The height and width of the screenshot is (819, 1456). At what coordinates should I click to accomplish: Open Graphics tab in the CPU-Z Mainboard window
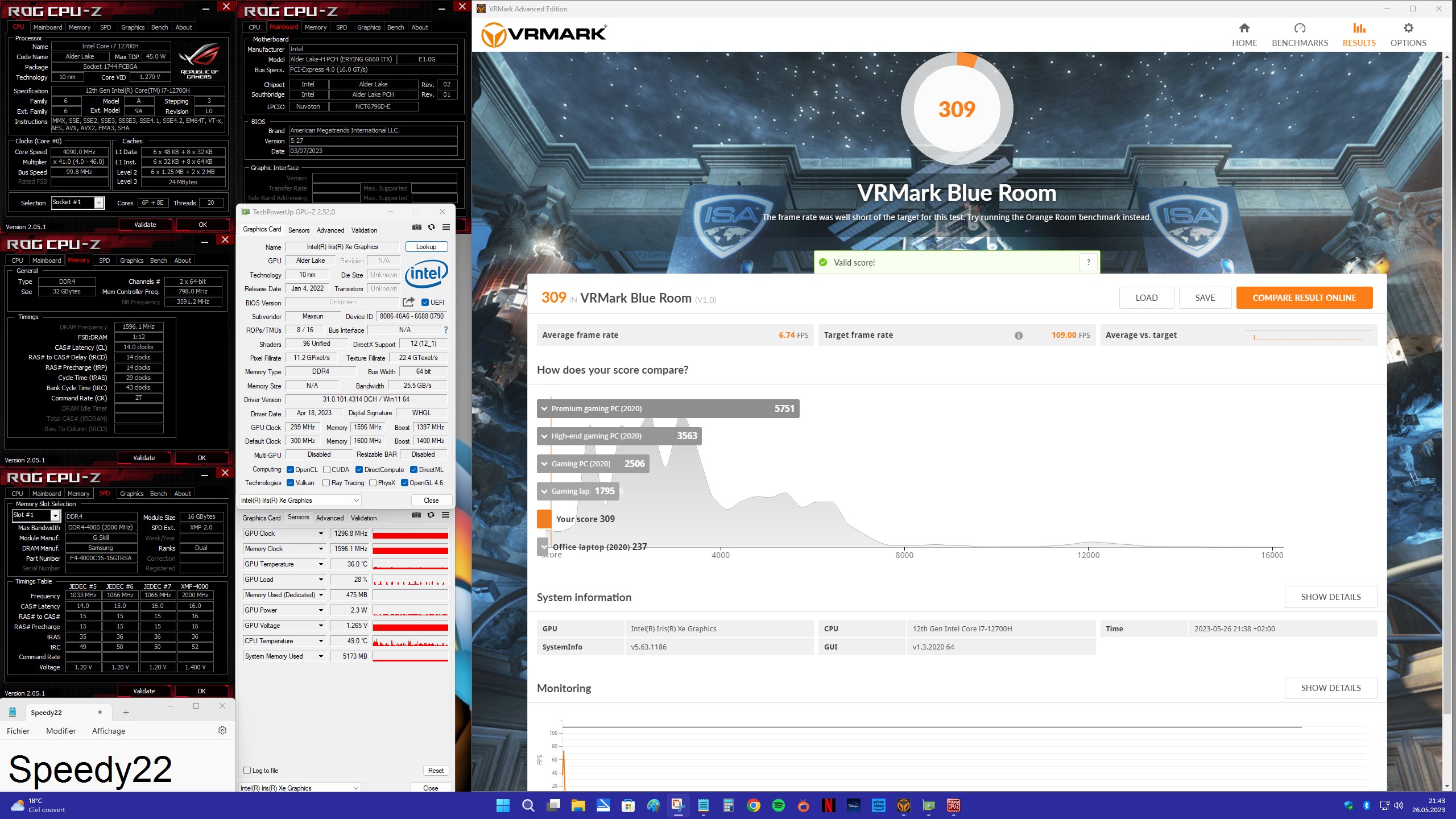pyautogui.click(x=369, y=27)
